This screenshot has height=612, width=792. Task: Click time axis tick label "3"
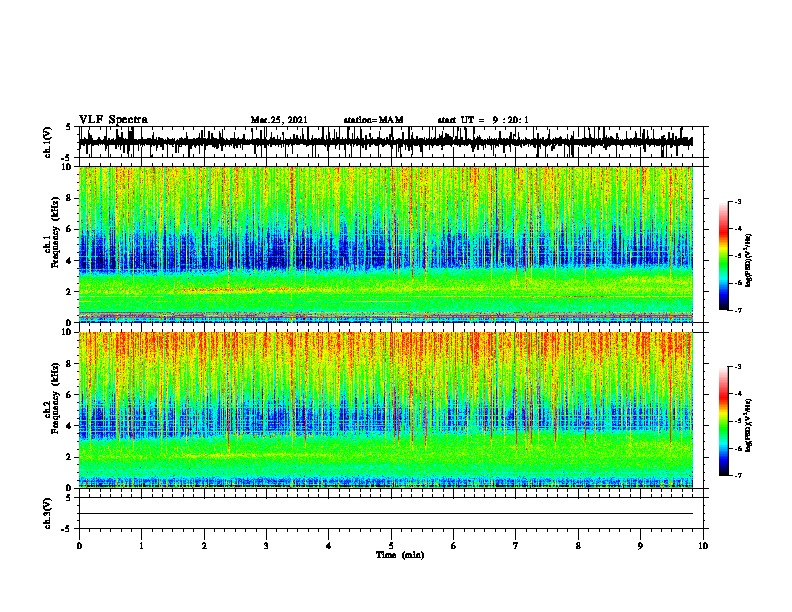(x=266, y=546)
